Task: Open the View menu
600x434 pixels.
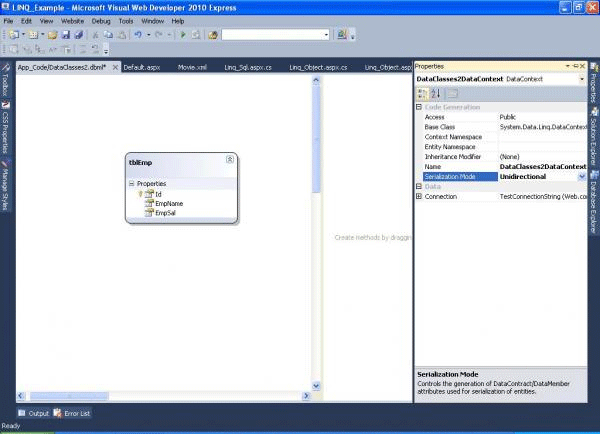Action: pos(46,21)
